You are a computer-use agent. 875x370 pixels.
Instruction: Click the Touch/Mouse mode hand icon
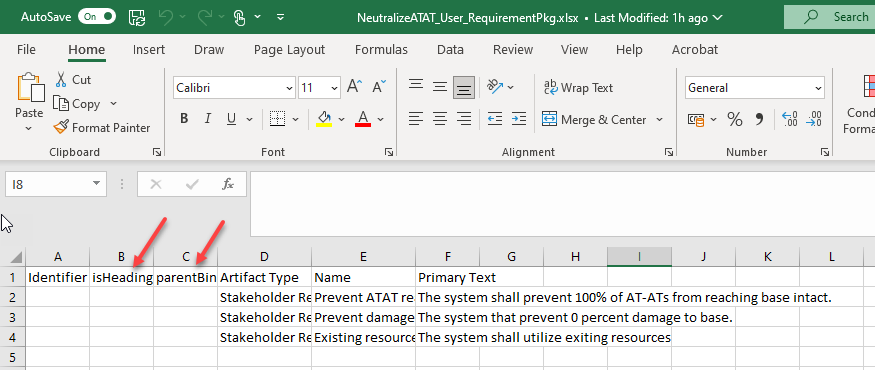pos(240,17)
